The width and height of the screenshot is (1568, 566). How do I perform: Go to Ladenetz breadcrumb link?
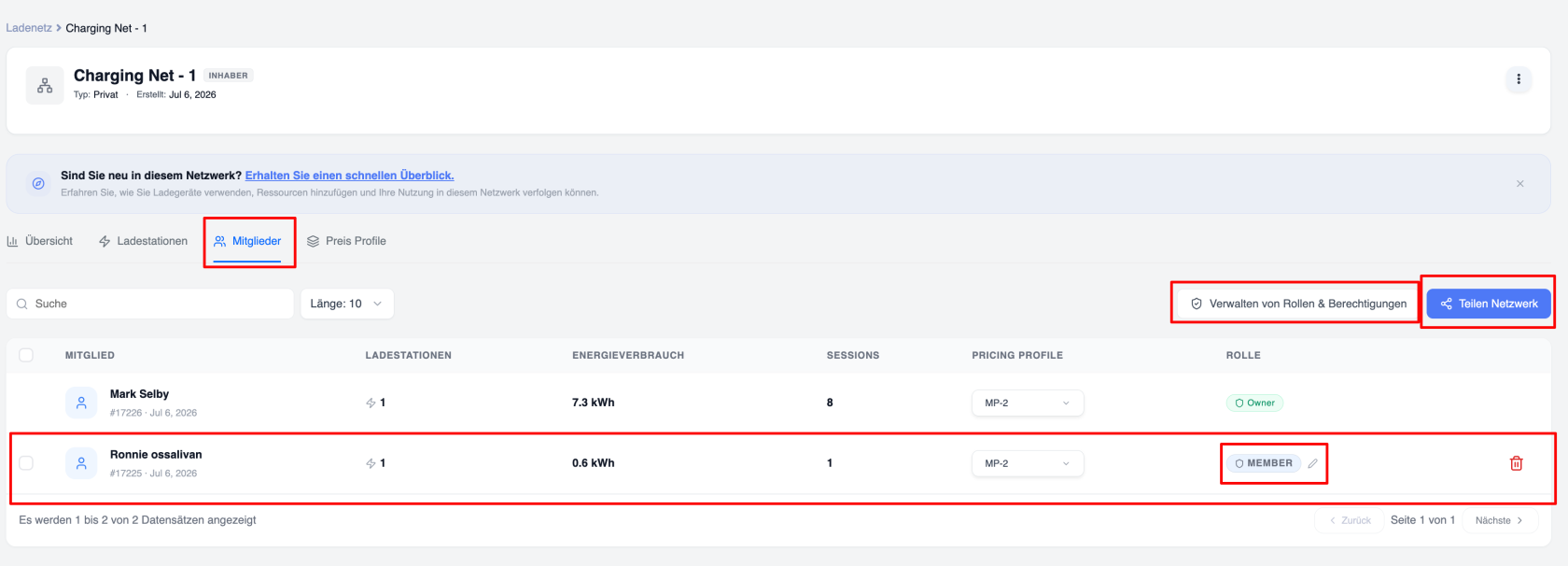pyautogui.click(x=29, y=28)
